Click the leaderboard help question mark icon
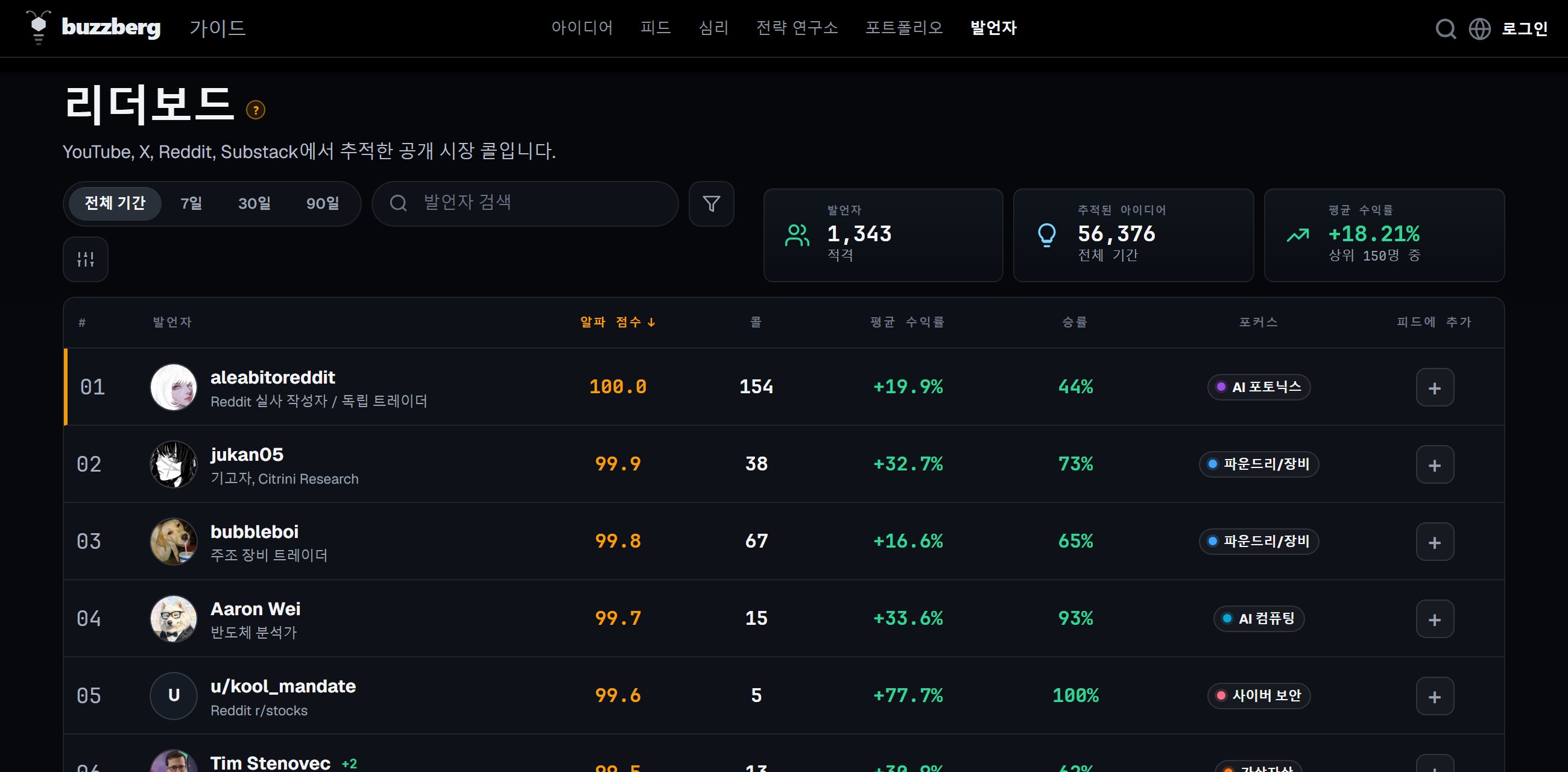This screenshot has width=1568, height=772. (256, 110)
